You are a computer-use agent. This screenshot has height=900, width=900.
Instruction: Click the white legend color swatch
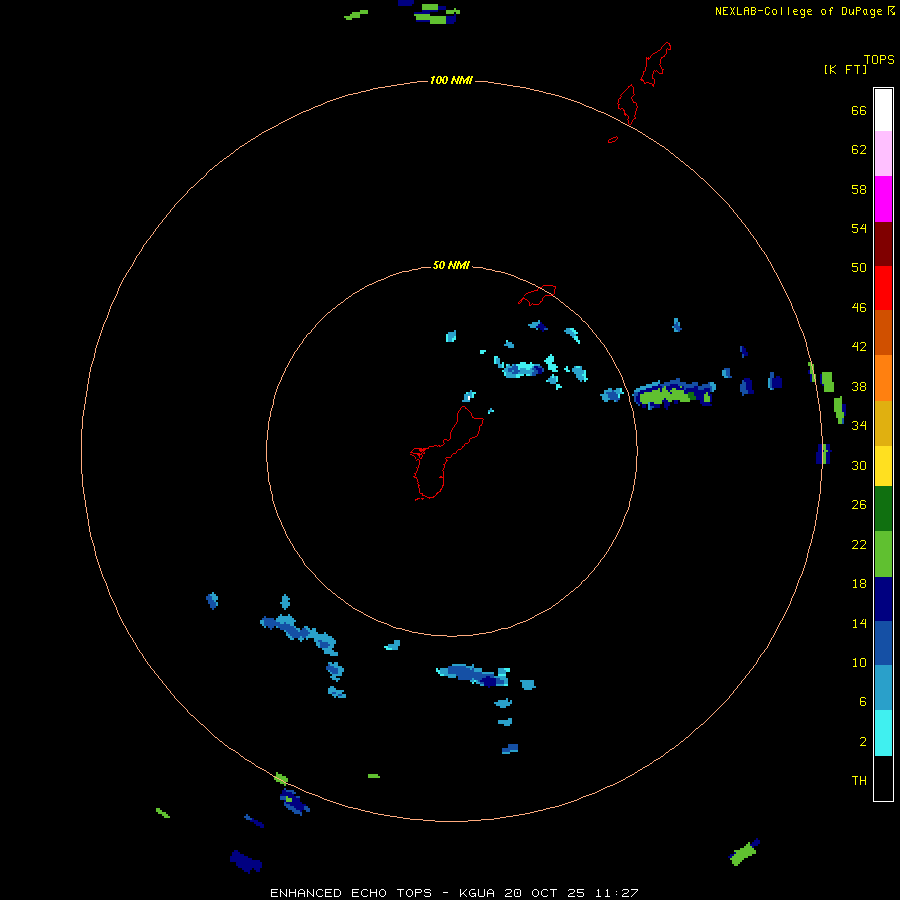pyautogui.click(x=883, y=110)
